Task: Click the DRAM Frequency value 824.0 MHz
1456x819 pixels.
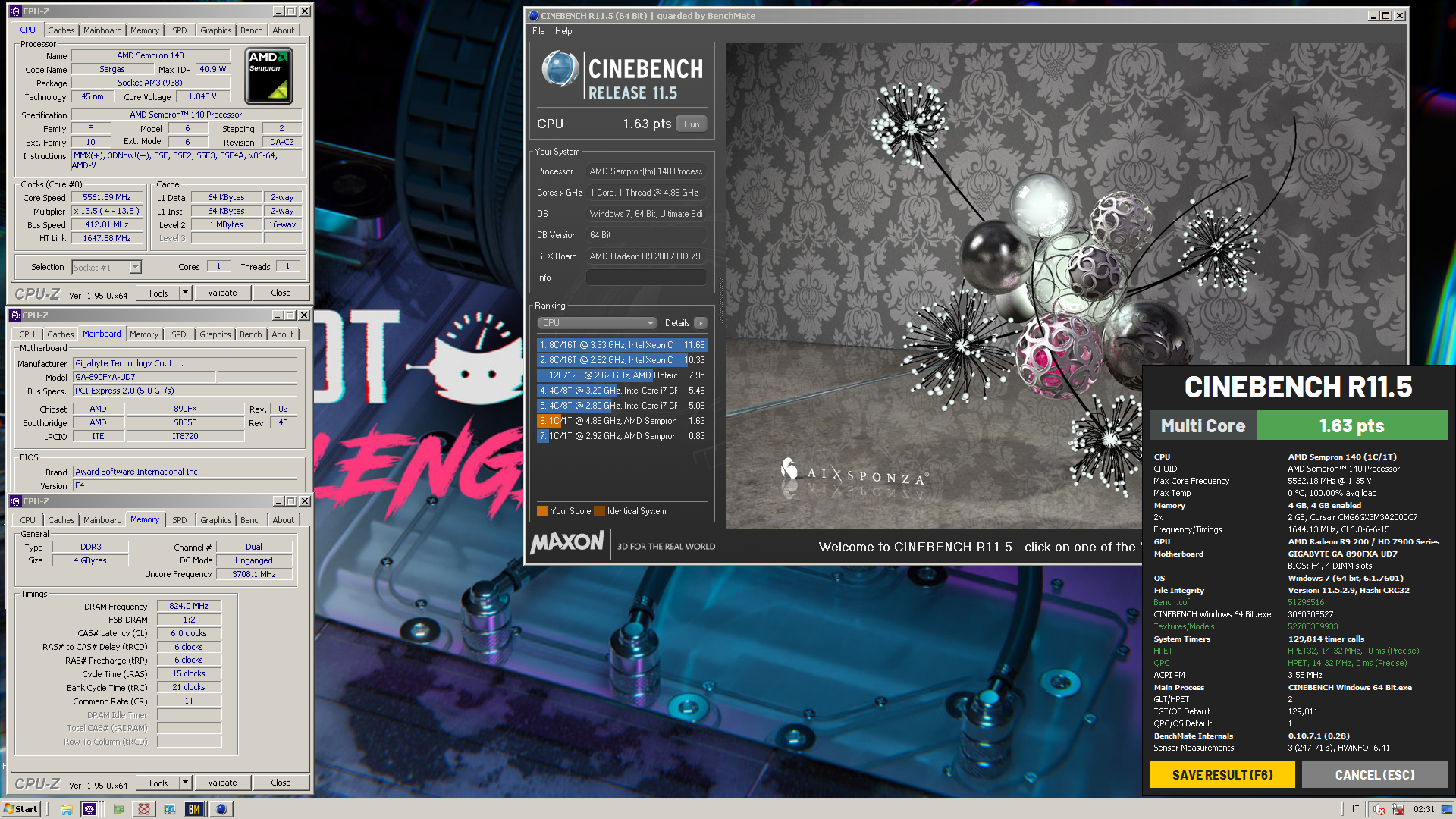Action: (189, 606)
